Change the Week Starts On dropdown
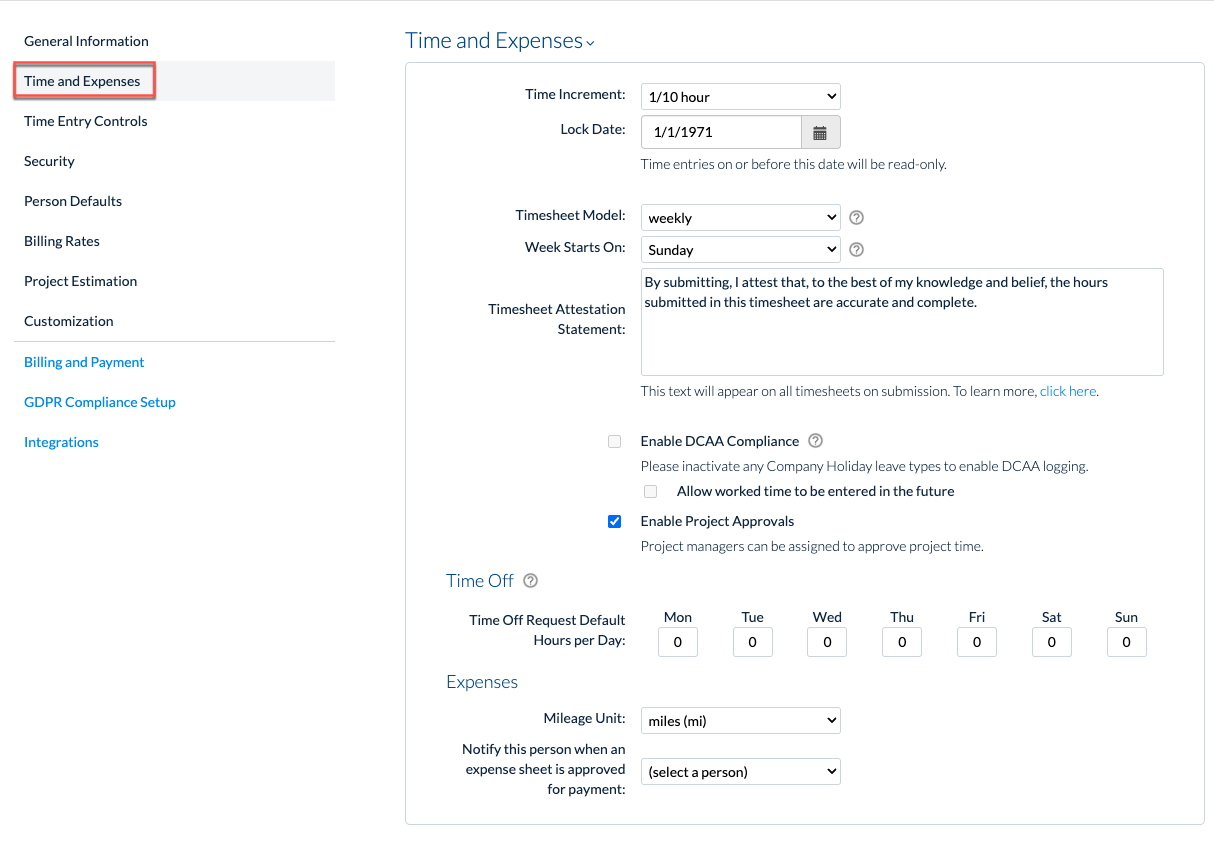The image size is (1214, 841). (x=741, y=249)
